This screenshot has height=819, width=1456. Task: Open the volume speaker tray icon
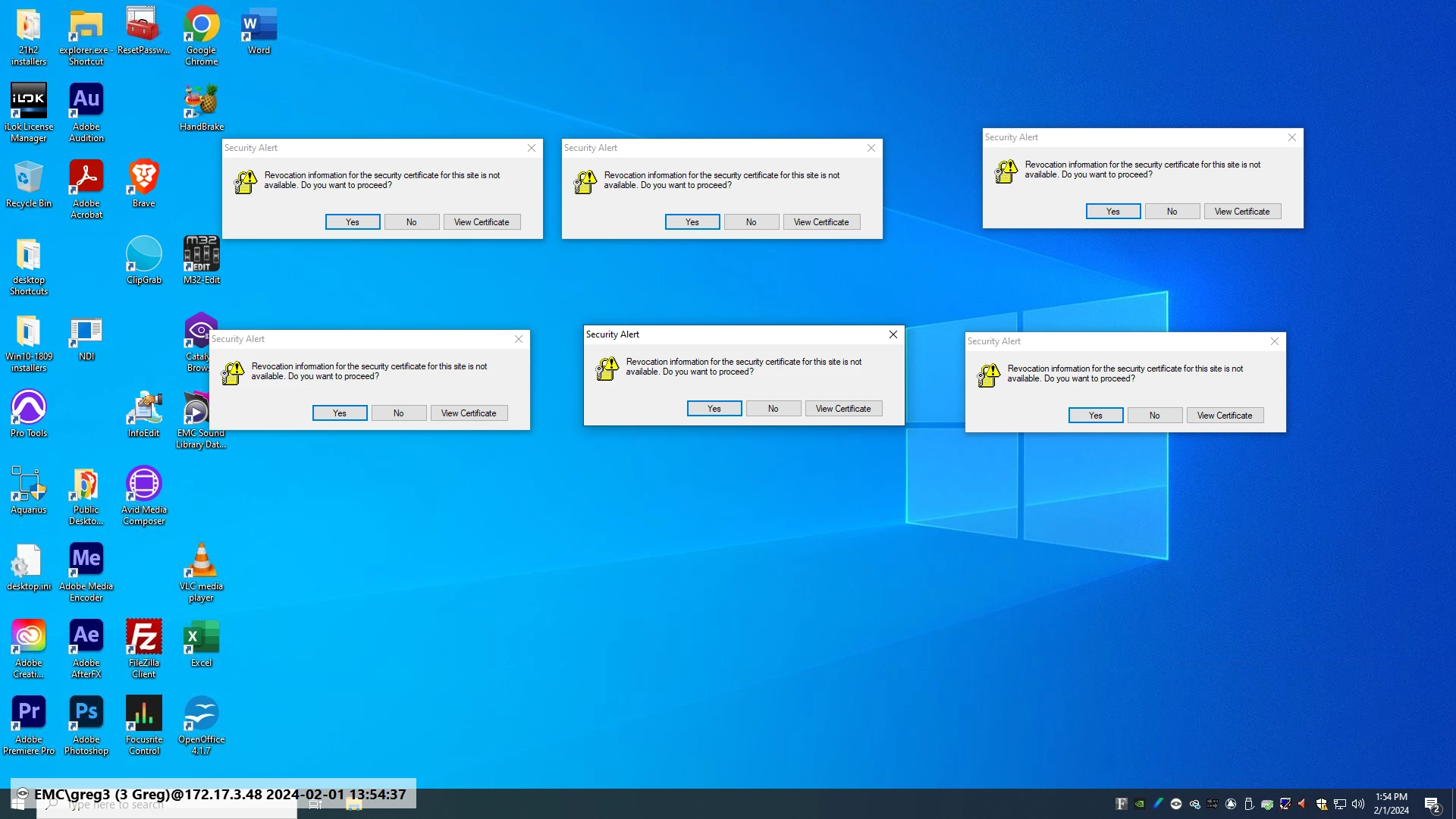(x=1357, y=804)
